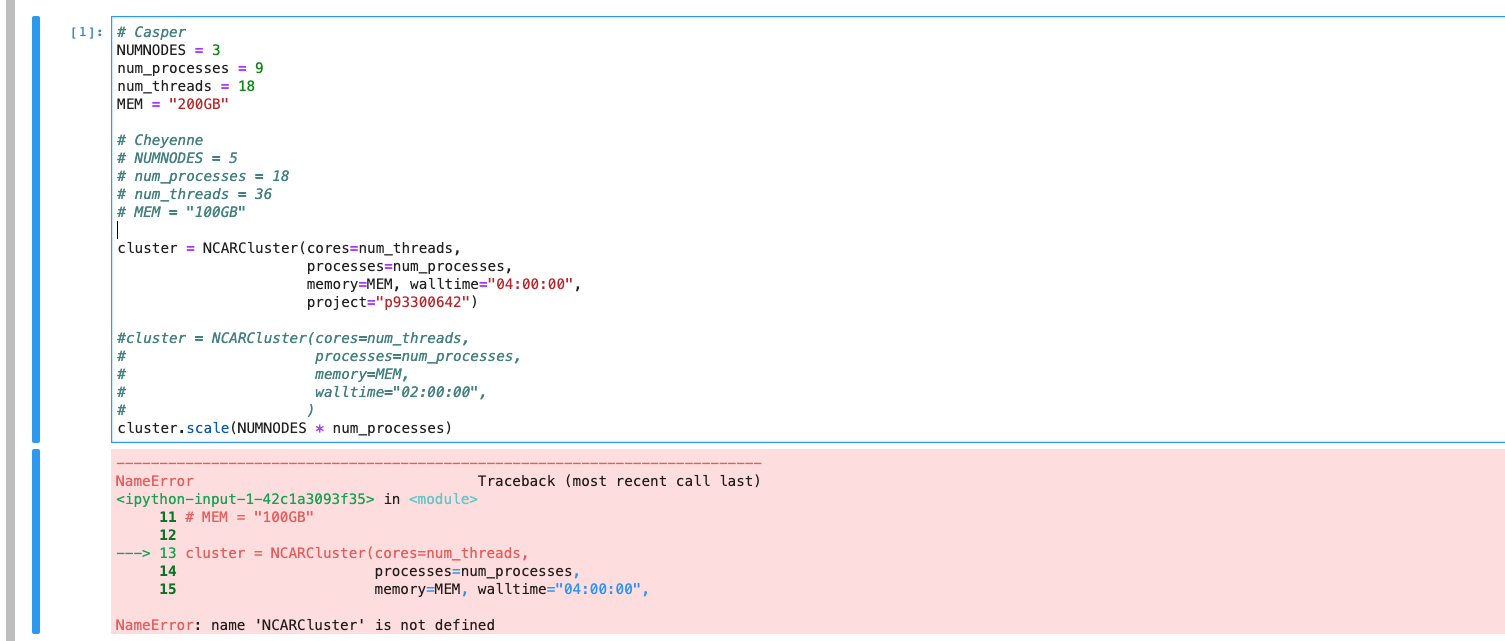Click the 'num_processes = 9' line
The width and height of the screenshot is (1505, 641).
coord(190,68)
